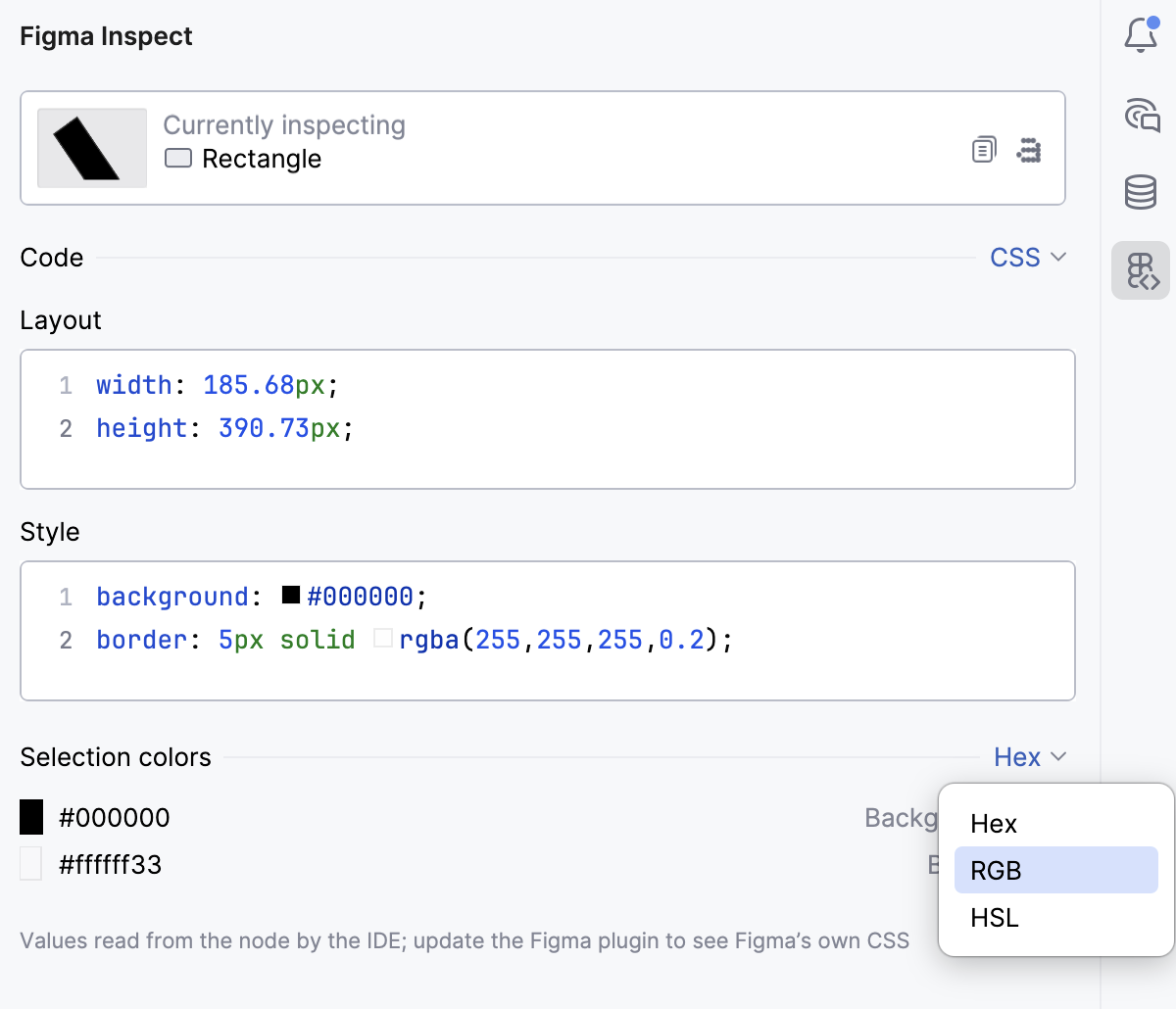Choose Hex in the color format menu
Viewport: 1176px width, 1009px height.
coord(1056,824)
